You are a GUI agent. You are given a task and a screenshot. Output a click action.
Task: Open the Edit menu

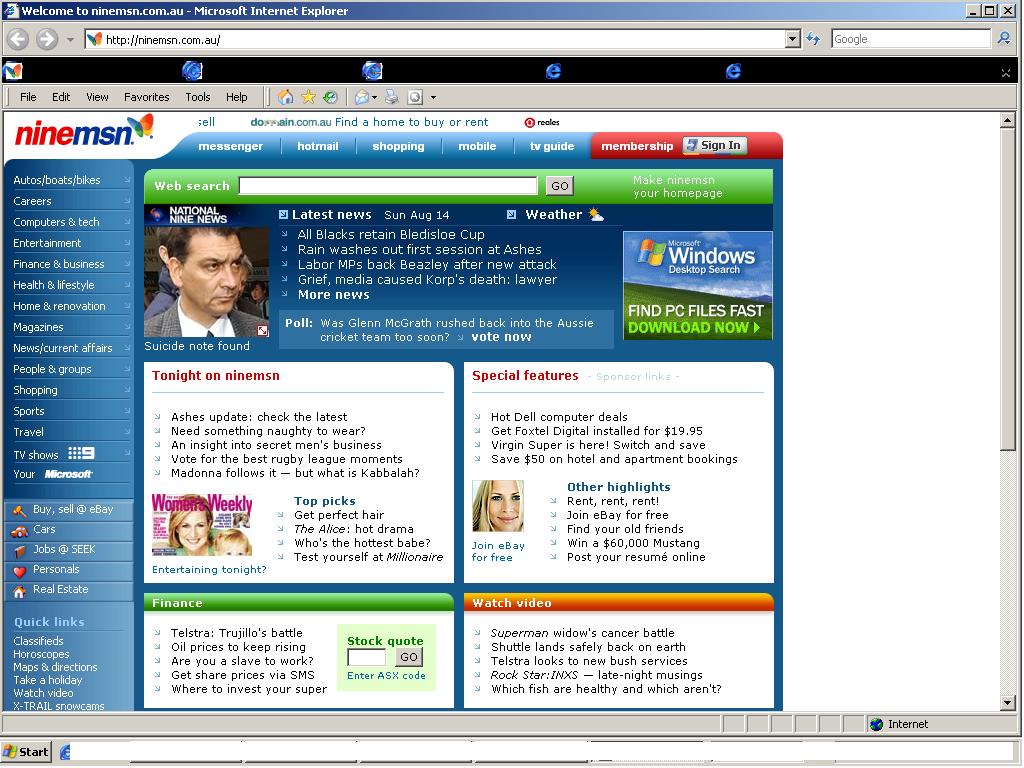[x=61, y=97]
